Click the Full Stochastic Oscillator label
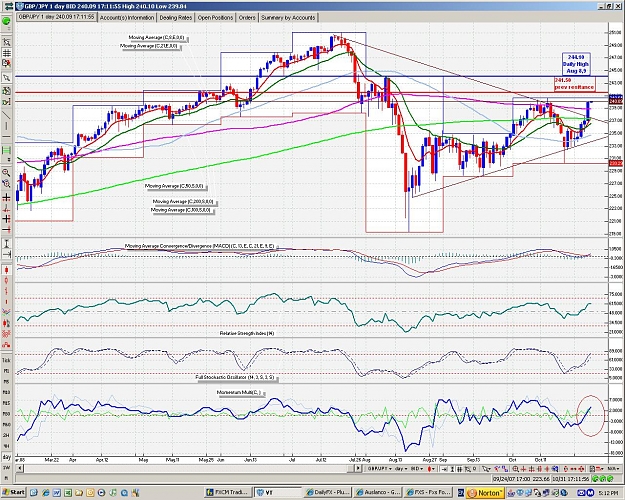This screenshot has width=625, height=500. click(236, 377)
